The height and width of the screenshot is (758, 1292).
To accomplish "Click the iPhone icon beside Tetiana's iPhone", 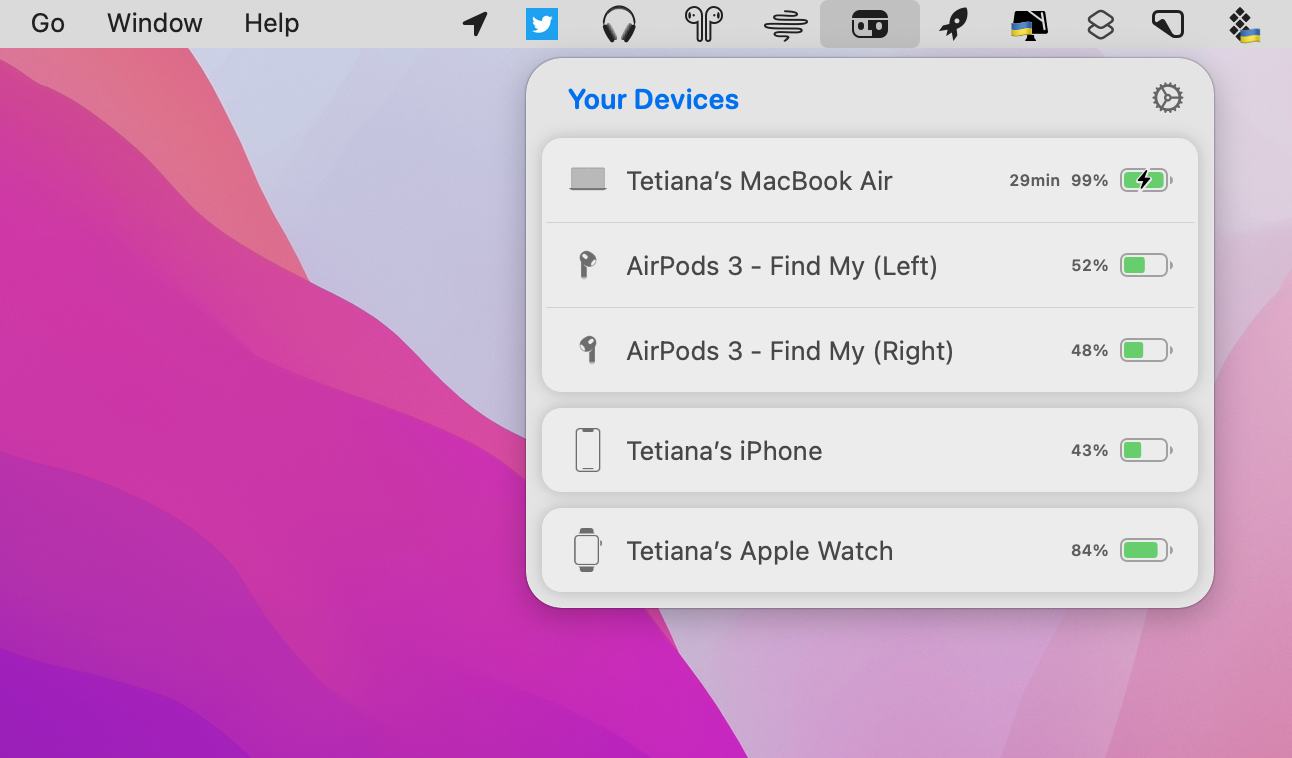I will tap(588, 450).
